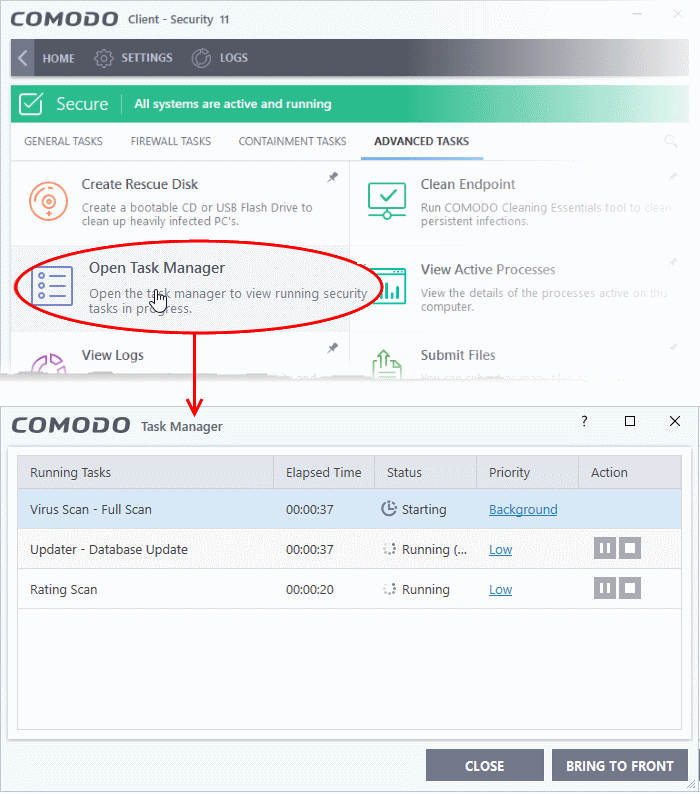Viewport: 700px width, 794px height.
Task: Click the Create Rescue Disk icon
Action: point(49,202)
